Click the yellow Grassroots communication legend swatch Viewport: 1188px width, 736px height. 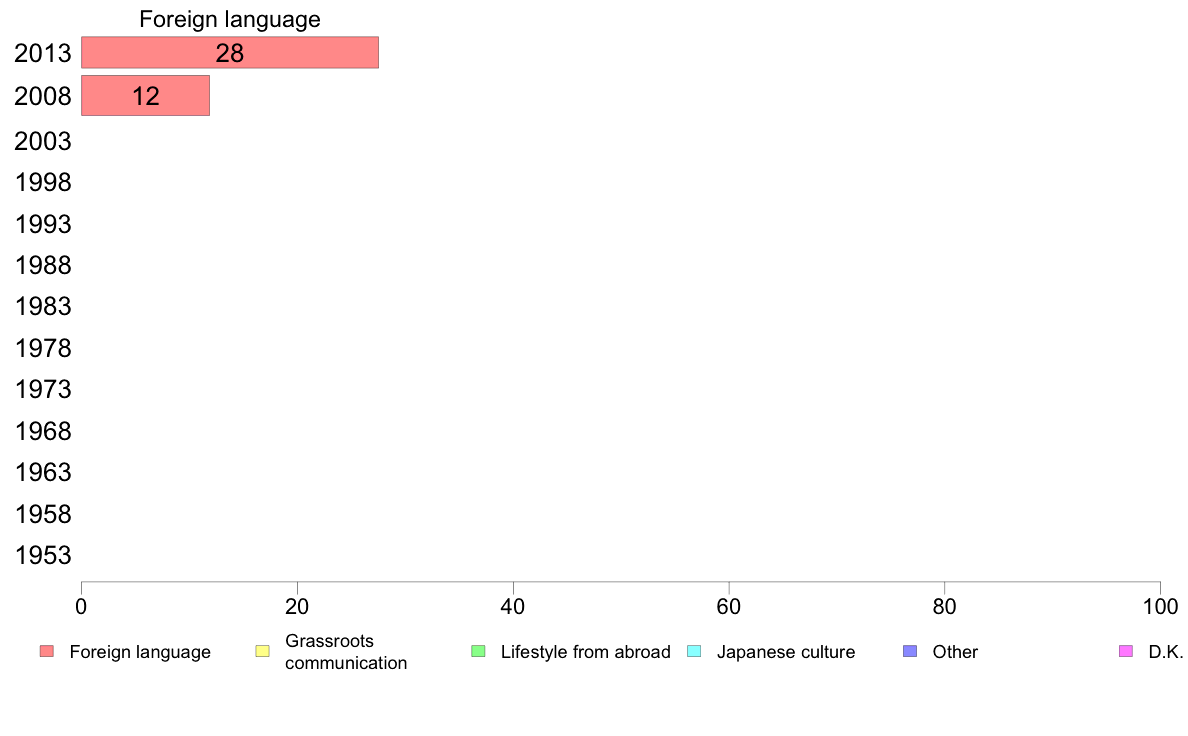pyautogui.click(x=262, y=651)
